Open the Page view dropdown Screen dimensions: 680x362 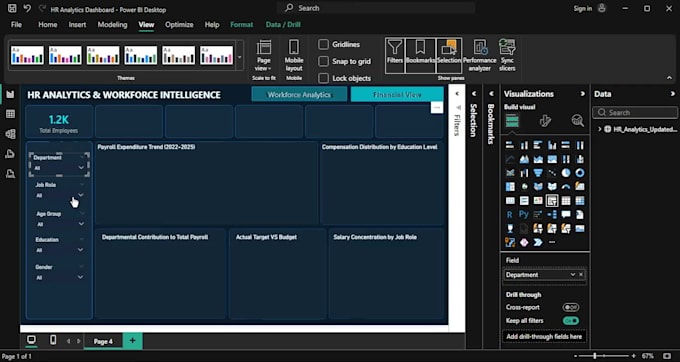pyautogui.click(x=263, y=55)
